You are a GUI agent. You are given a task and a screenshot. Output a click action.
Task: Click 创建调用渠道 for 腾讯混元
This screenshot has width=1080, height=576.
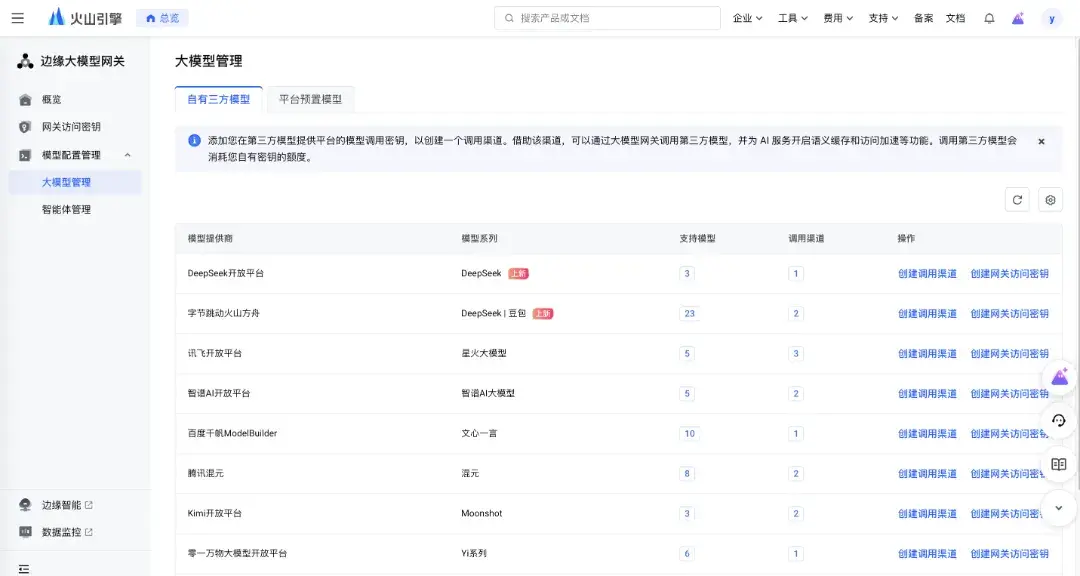point(927,473)
